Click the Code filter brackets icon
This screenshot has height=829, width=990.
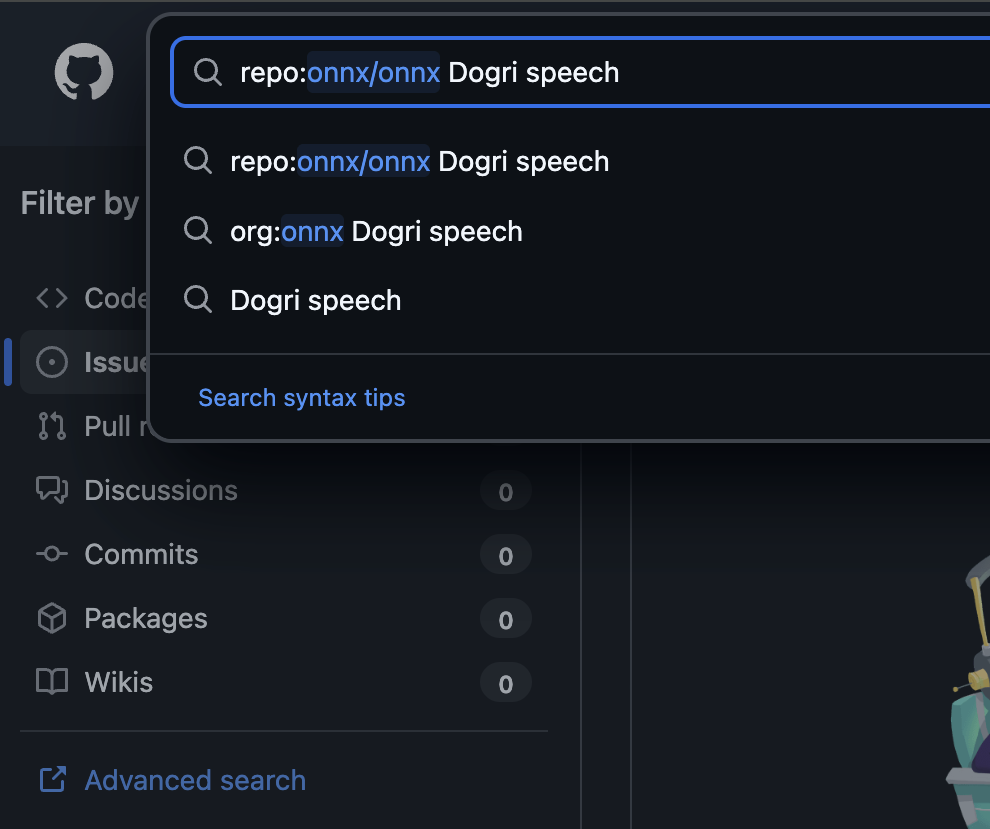52,298
